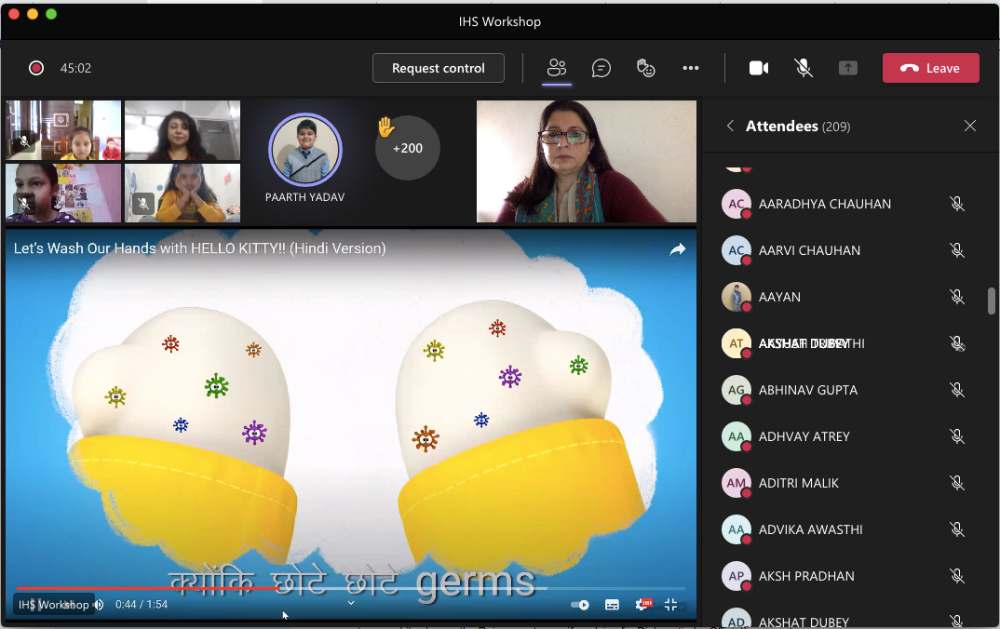Click AARVI CHAUHAN's AC avatar
Screen dimensions: 1000x629
pyautogui.click(x=736, y=251)
